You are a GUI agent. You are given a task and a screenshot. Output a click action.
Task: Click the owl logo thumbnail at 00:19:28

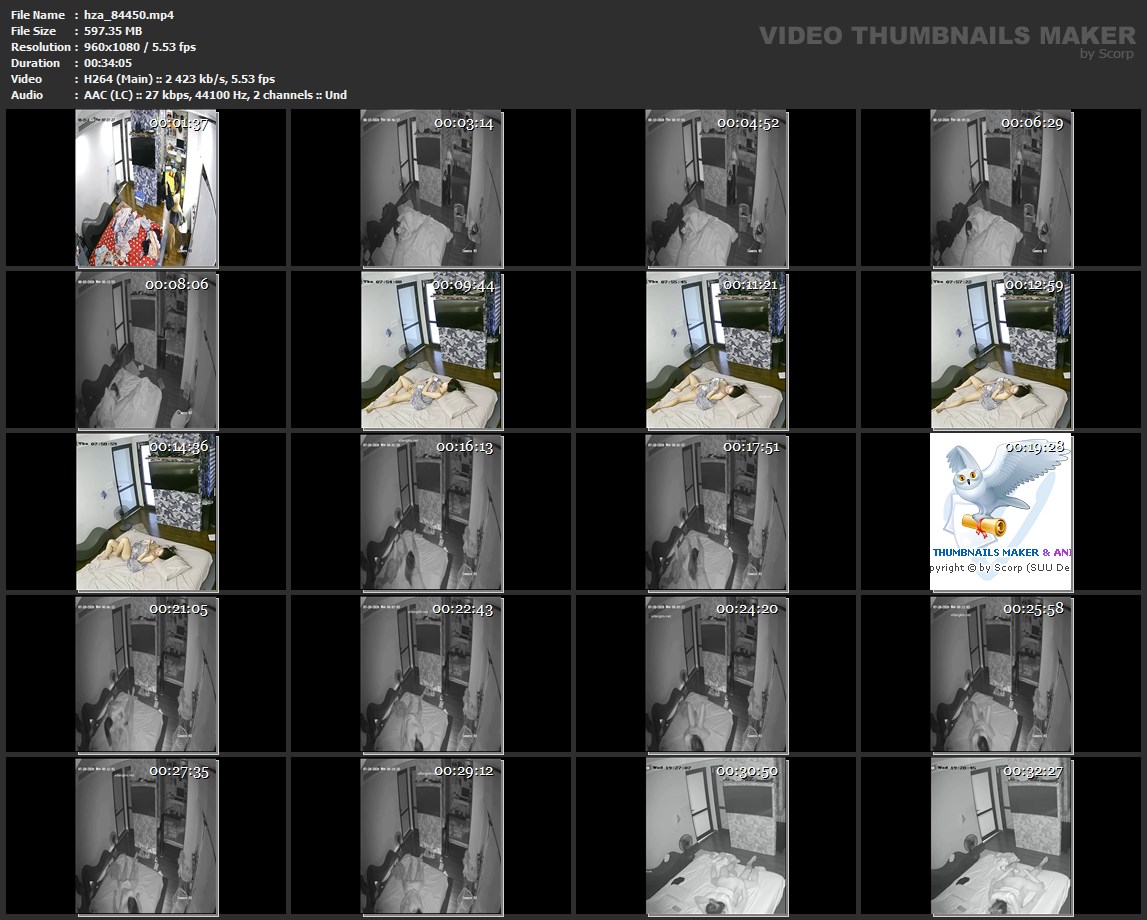(x=1001, y=512)
